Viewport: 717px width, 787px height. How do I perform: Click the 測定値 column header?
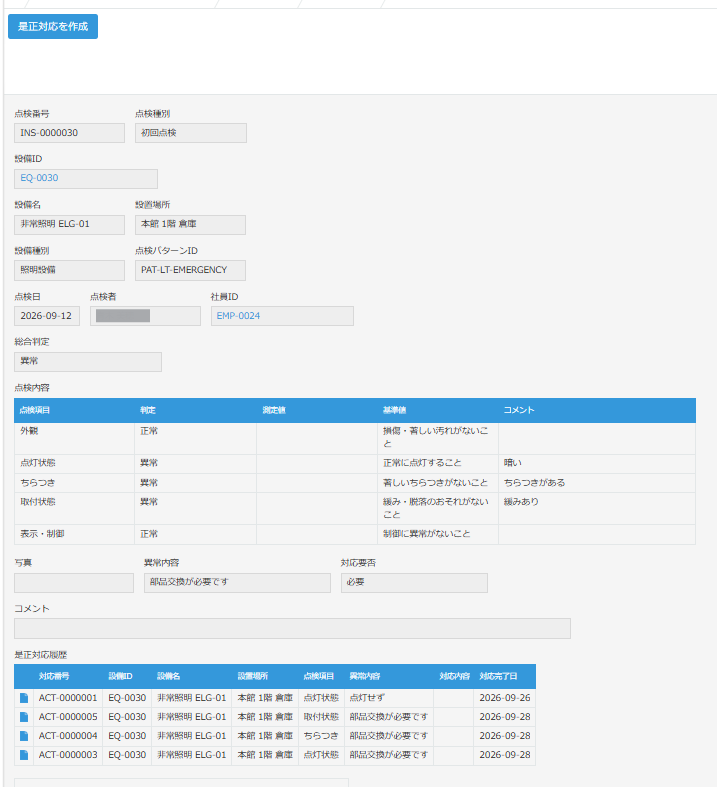pyautogui.click(x=317, y=410)
